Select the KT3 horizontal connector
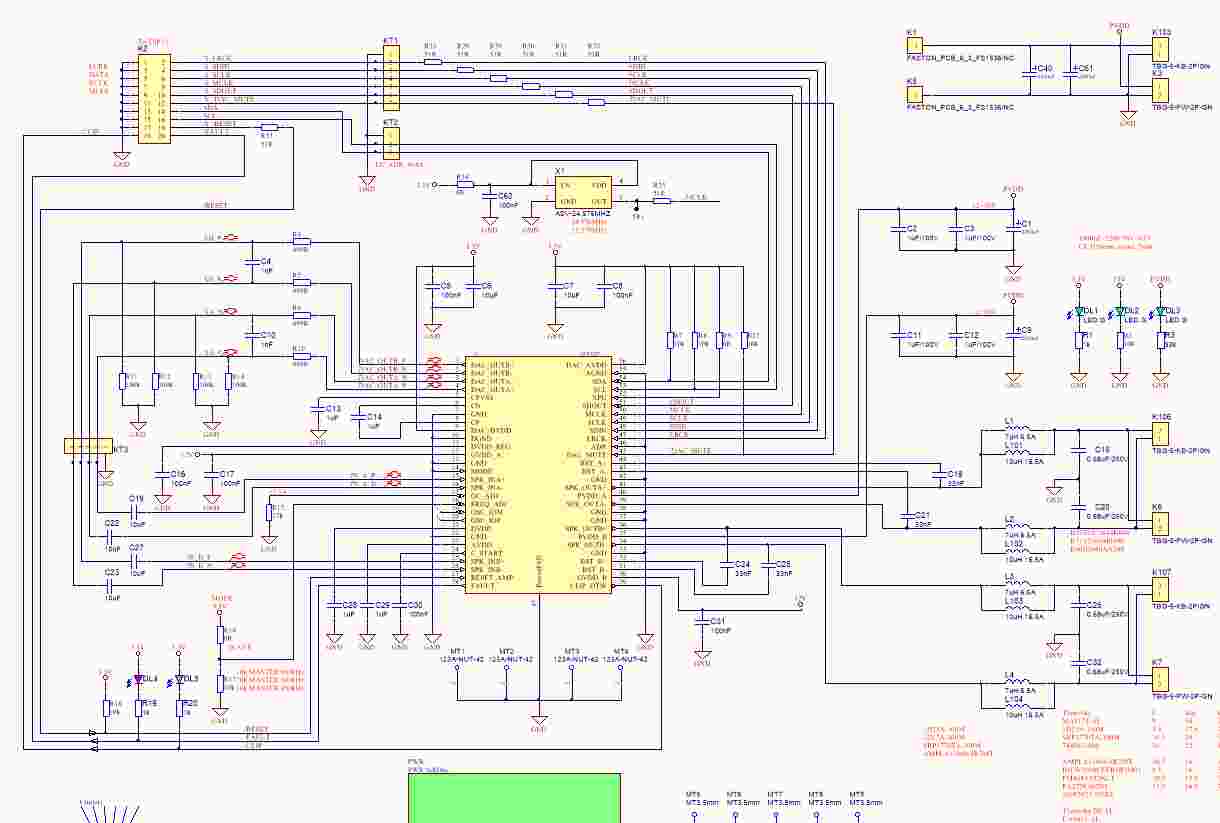The width and height of the screenshot is (1220, 823). coord(90,446)
